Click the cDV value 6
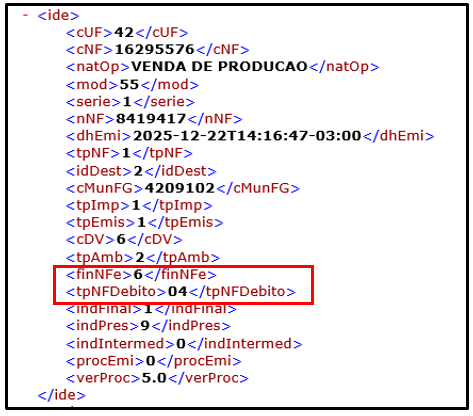 (x=121, y=239)
